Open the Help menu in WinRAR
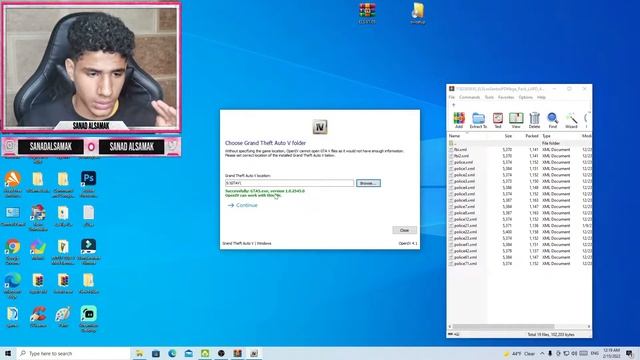640x360 pixels. [541, 97]
